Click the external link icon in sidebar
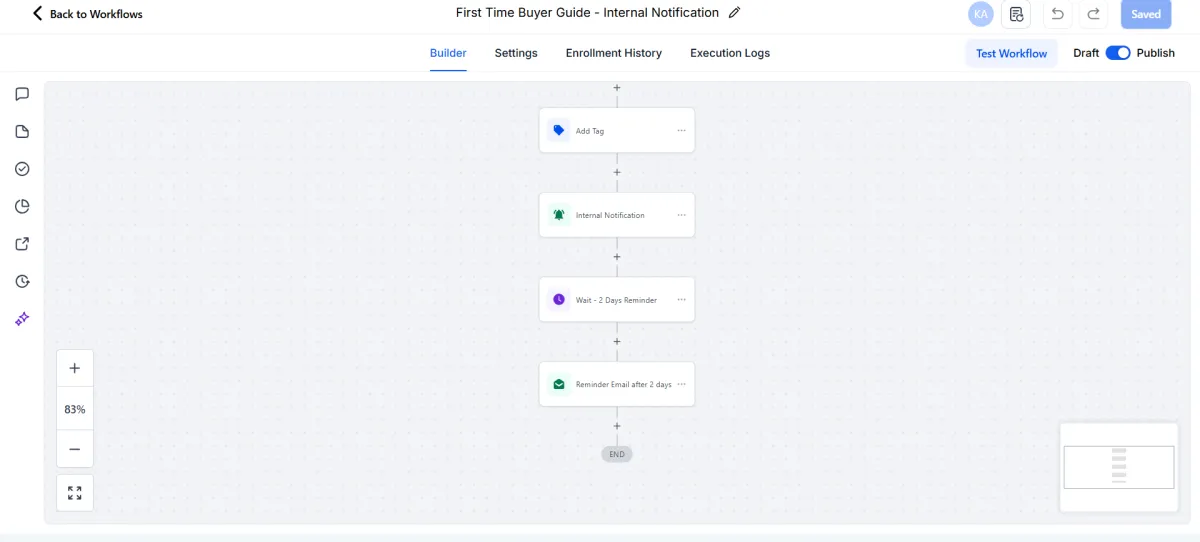 coord(22,244)
